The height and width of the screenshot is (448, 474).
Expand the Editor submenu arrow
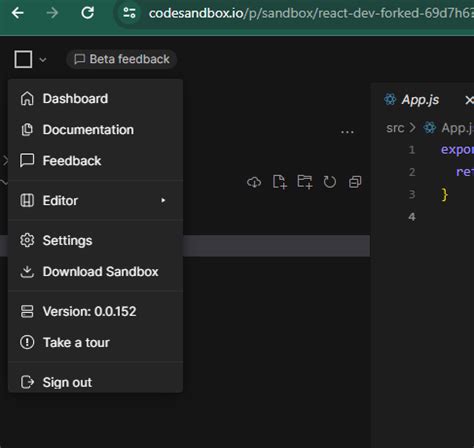point(163,200)
